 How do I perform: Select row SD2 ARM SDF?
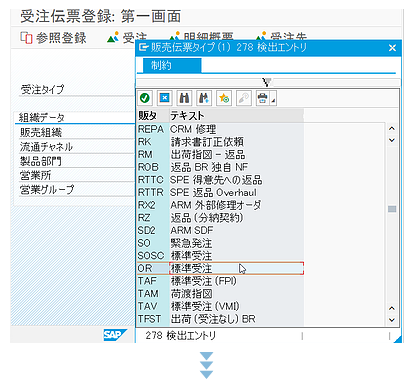(x=220, y=231)
